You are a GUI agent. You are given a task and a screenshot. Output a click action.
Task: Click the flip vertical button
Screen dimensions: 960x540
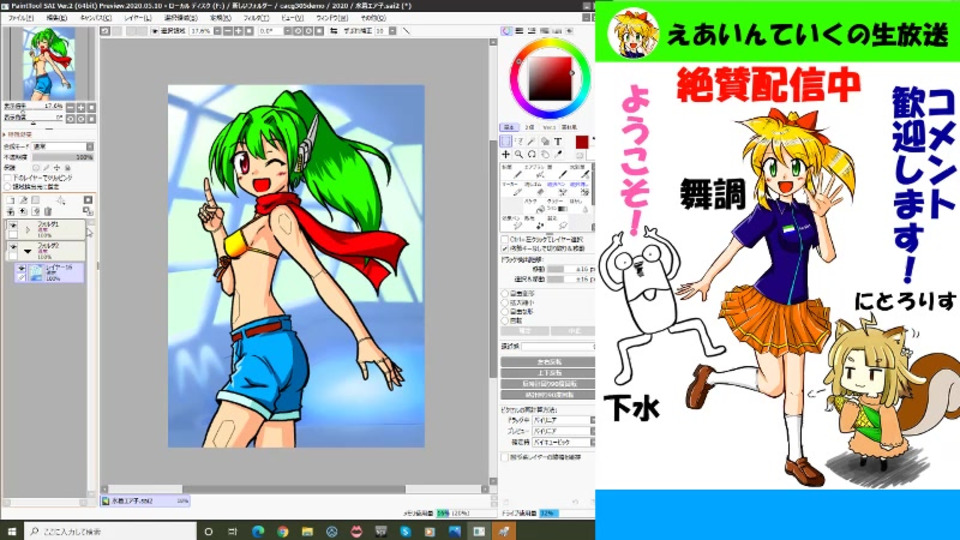coord(547,373)
